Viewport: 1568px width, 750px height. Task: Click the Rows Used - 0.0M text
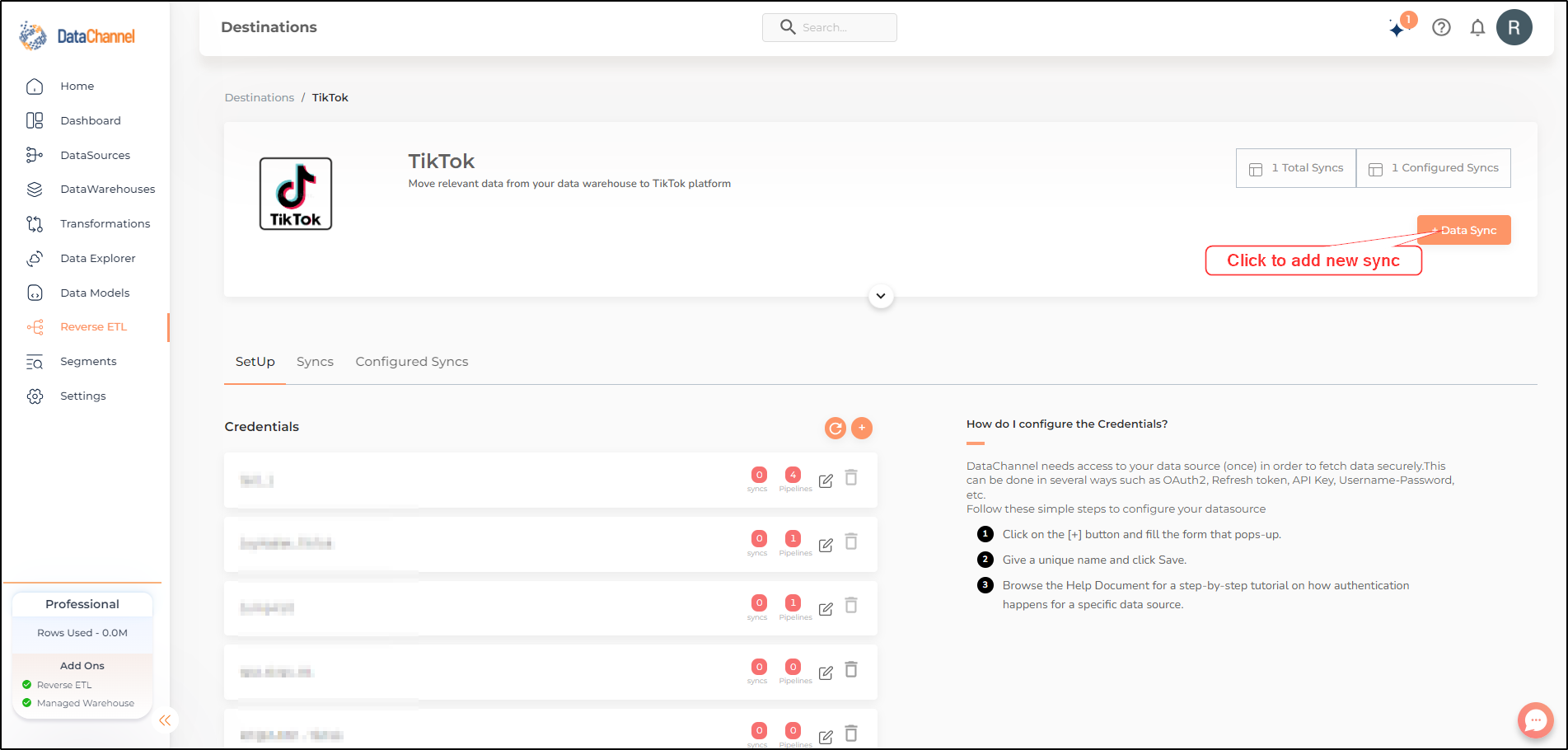[82, 633]
